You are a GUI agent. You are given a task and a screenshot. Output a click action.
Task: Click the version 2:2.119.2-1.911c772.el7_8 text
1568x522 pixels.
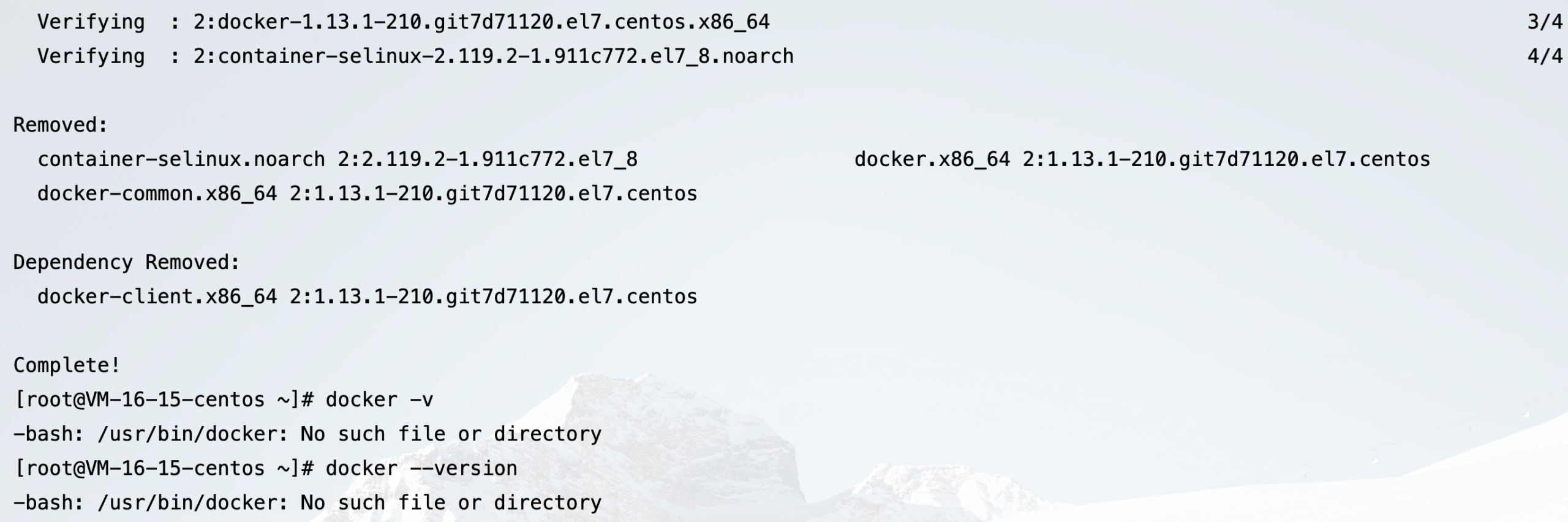[488, 159]
